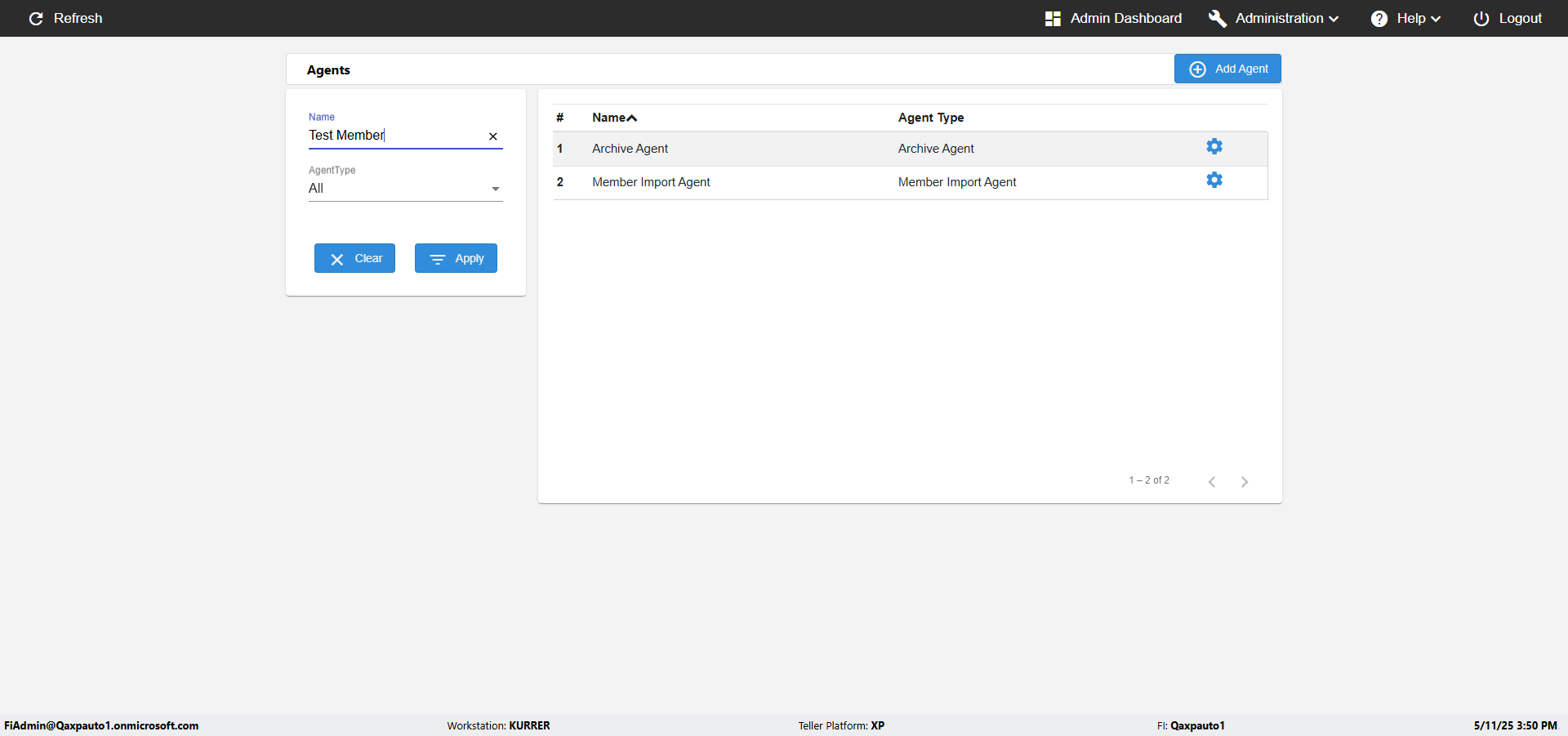
Task: Click FI Qaxpauto1 in status bar
Action: click(x=1191, y=725)
